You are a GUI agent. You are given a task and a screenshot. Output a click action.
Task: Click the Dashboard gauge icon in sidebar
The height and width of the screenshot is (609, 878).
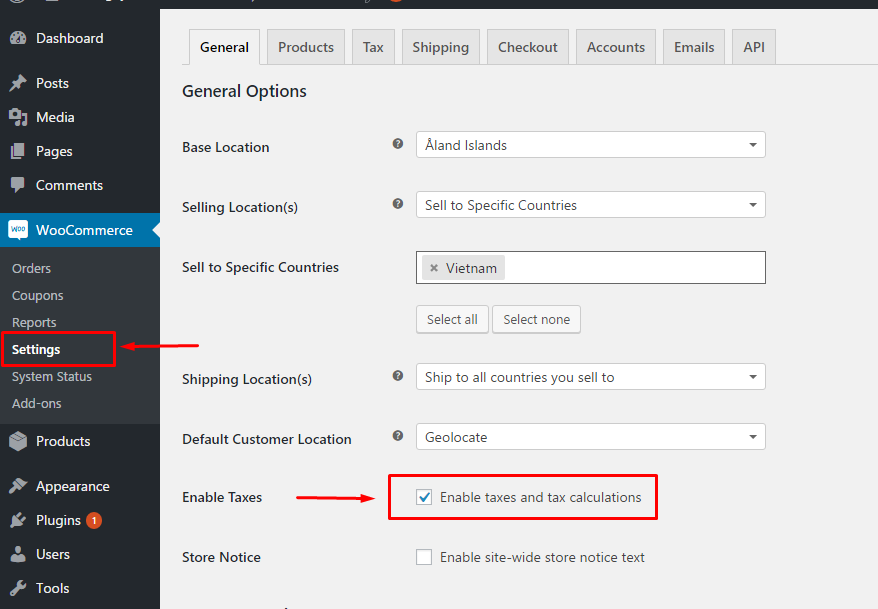tap(18, 38)
